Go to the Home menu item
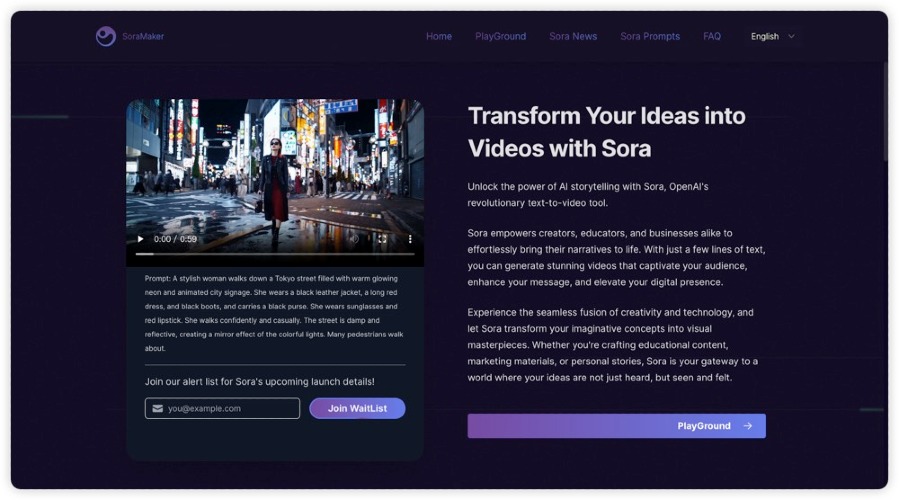This screenshot has width=899, height=500. click(439, 36)
